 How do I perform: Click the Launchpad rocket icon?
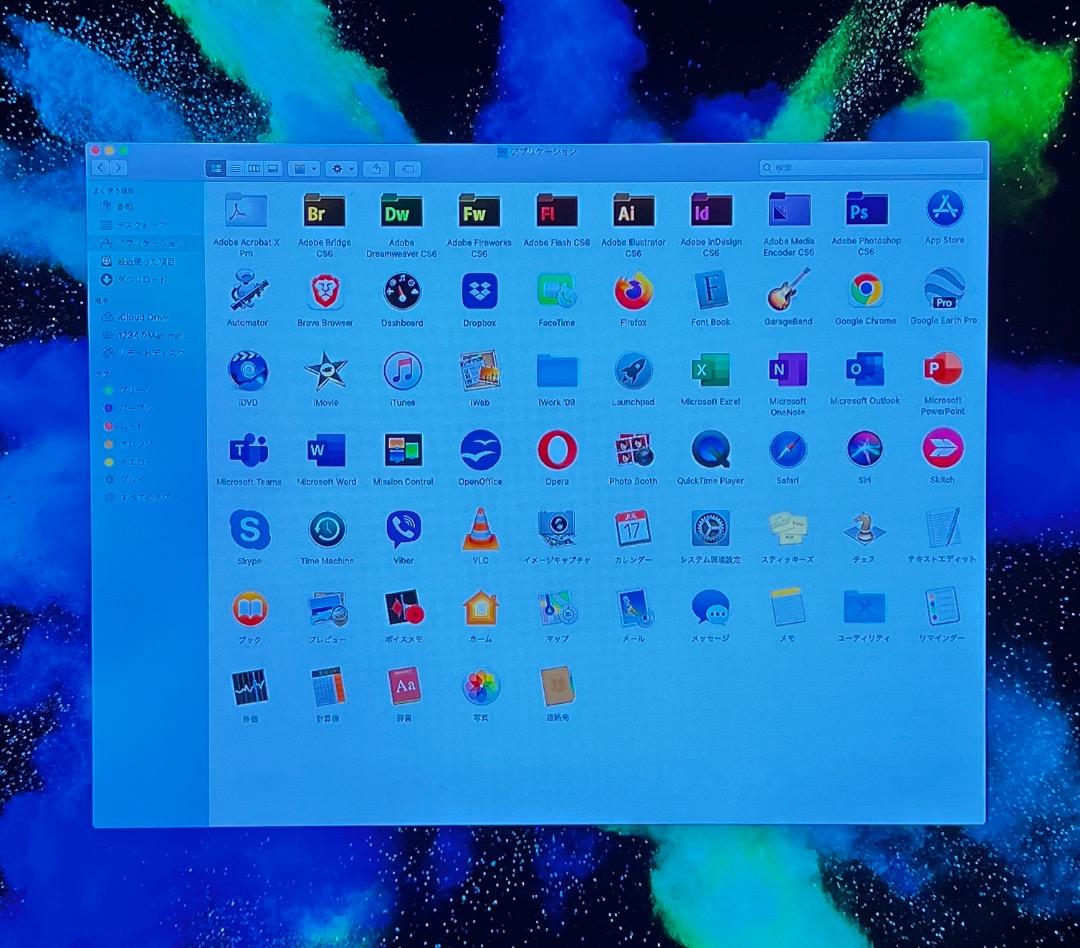coord(633,371)
